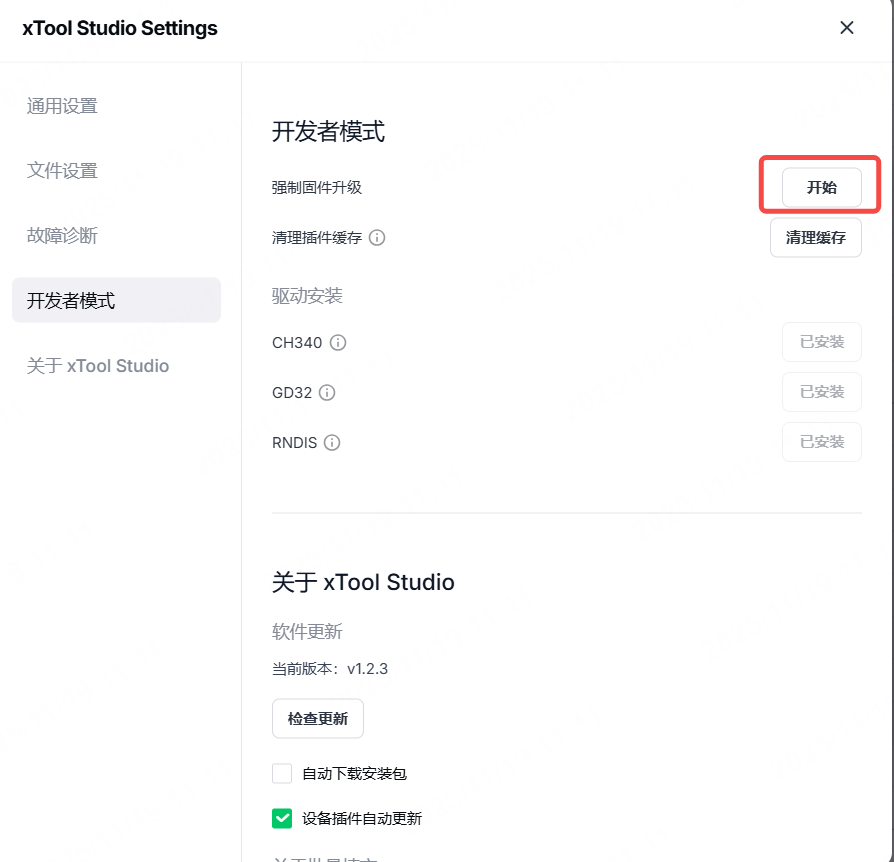
Task: Open the 关于 xTool Studio tab
Action: pyautogui.click(x=98, y=366)
